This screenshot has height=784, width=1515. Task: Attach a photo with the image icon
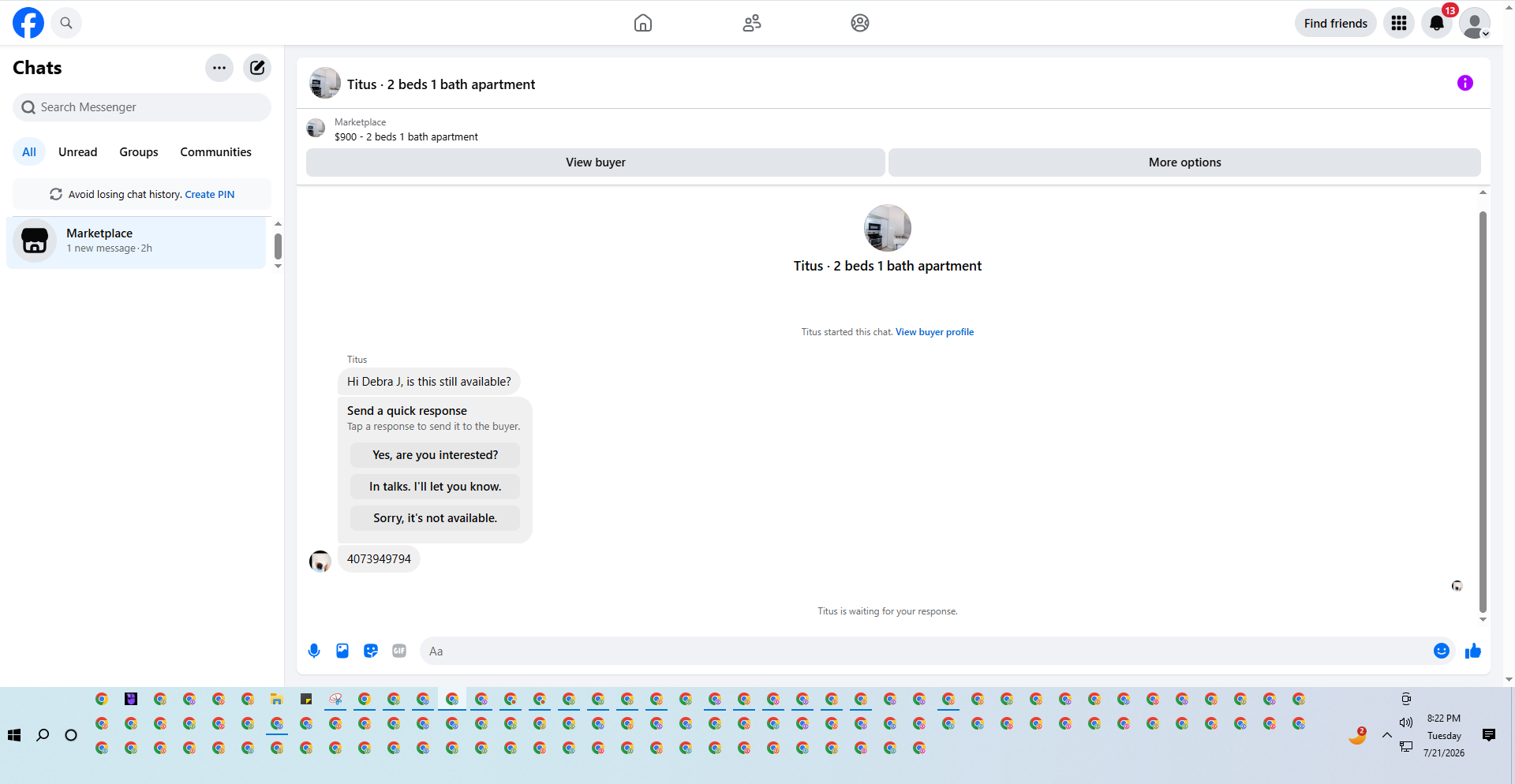(342, 651)
